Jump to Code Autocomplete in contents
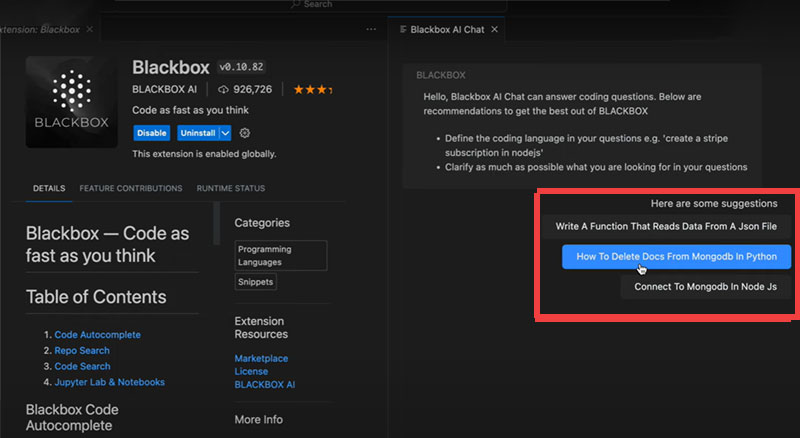800x438 pixels. click(100, 335)
